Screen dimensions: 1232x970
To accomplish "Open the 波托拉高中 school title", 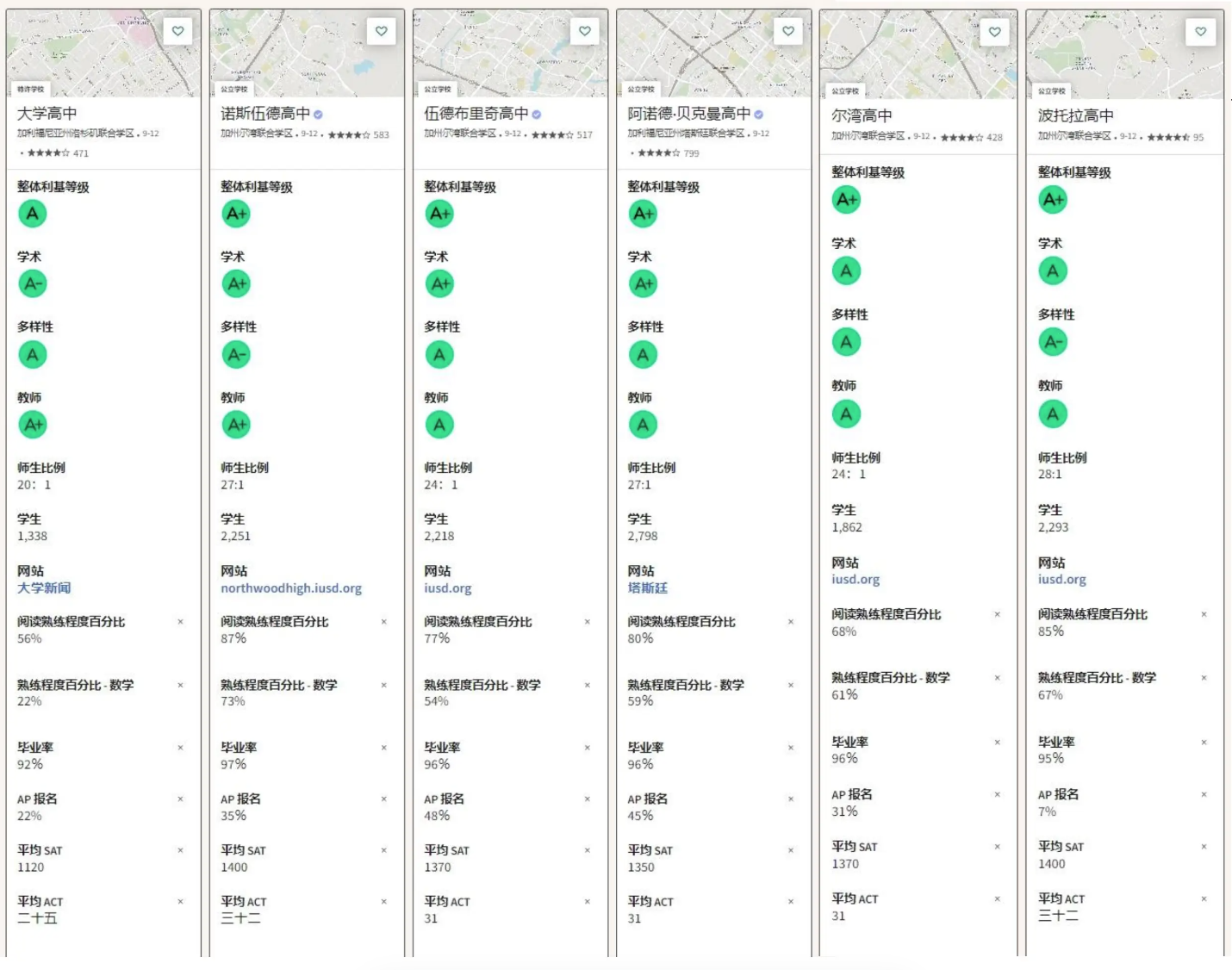I will coord(1075,115).
